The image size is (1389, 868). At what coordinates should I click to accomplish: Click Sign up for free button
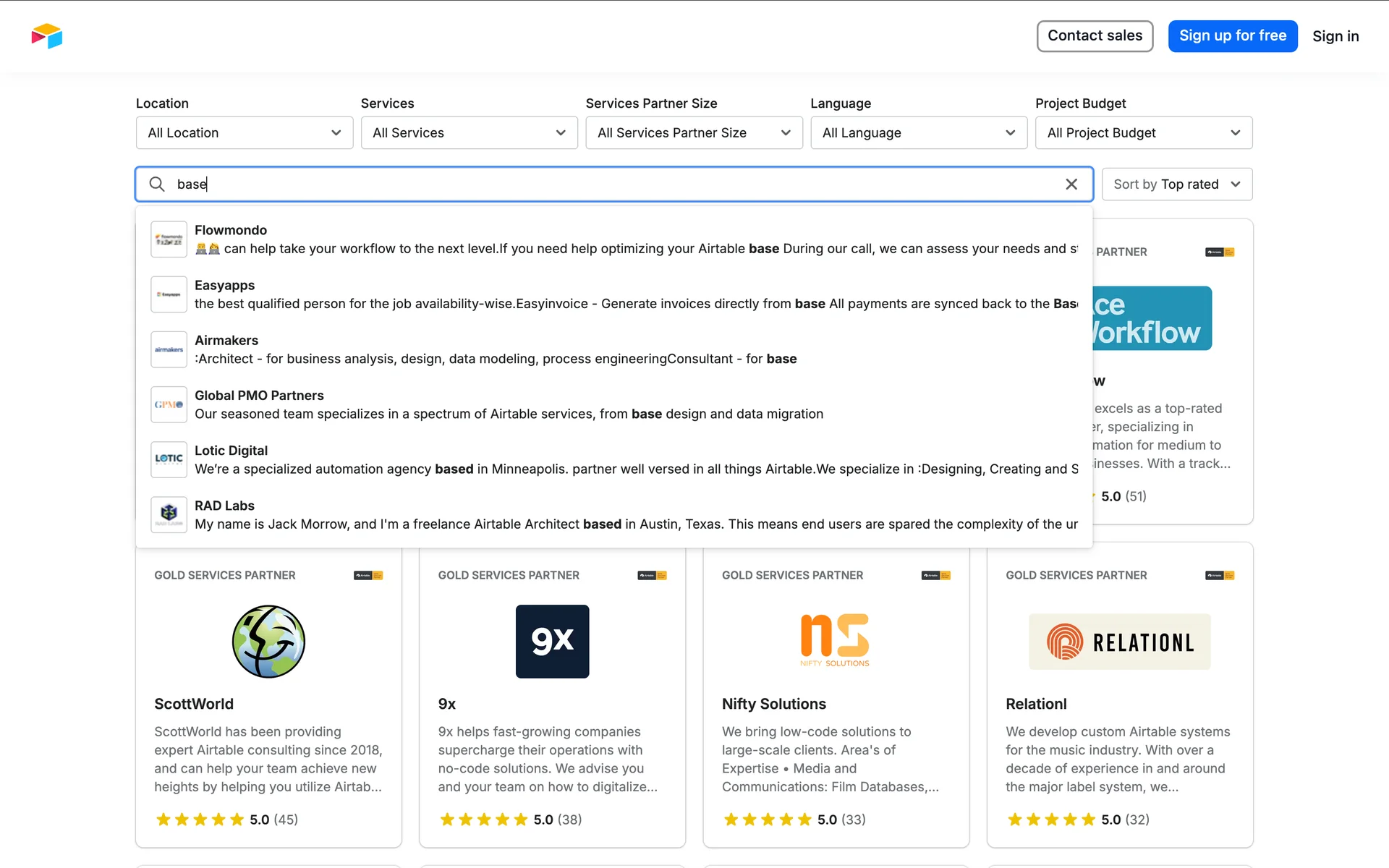[x=1232, y=36]
